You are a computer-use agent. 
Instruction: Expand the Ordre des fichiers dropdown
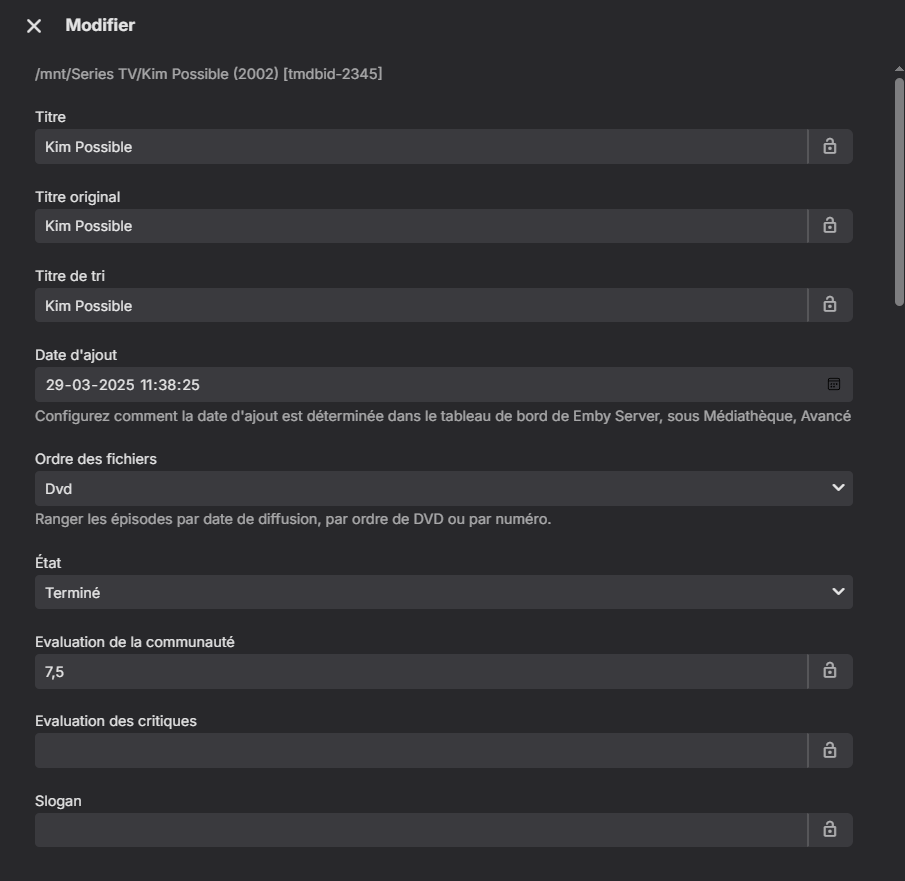coord(443,489)
